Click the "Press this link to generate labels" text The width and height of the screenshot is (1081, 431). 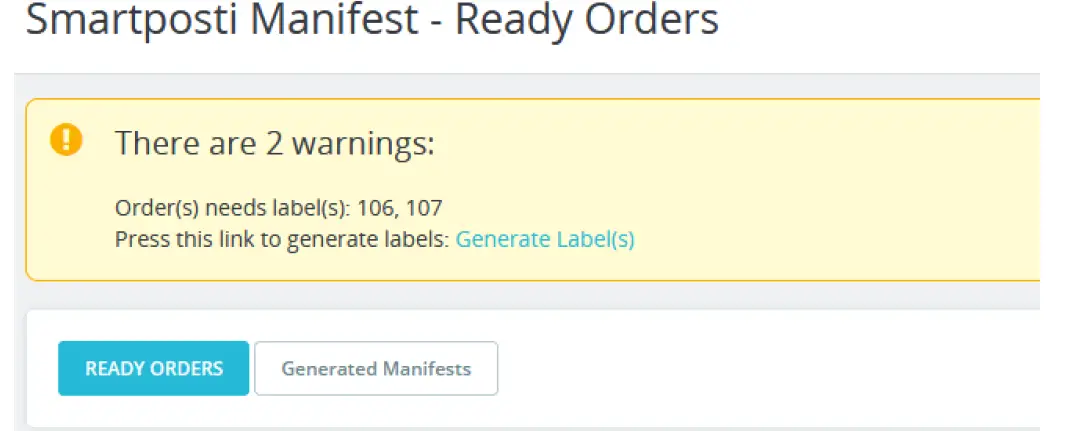282,239
